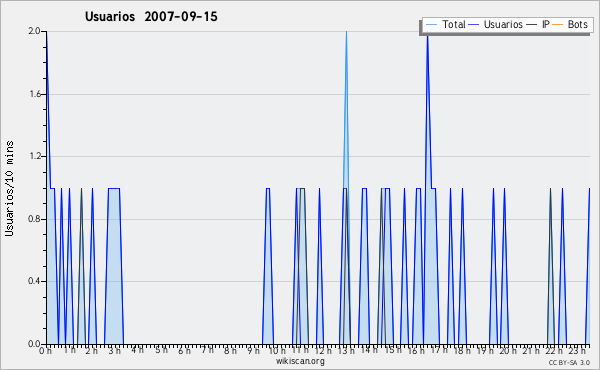The width and height of the screenshot is (600, 370).
Task: Click the '1.6' y-axis value
Action: pyautogui.click(x=34, y=94)
